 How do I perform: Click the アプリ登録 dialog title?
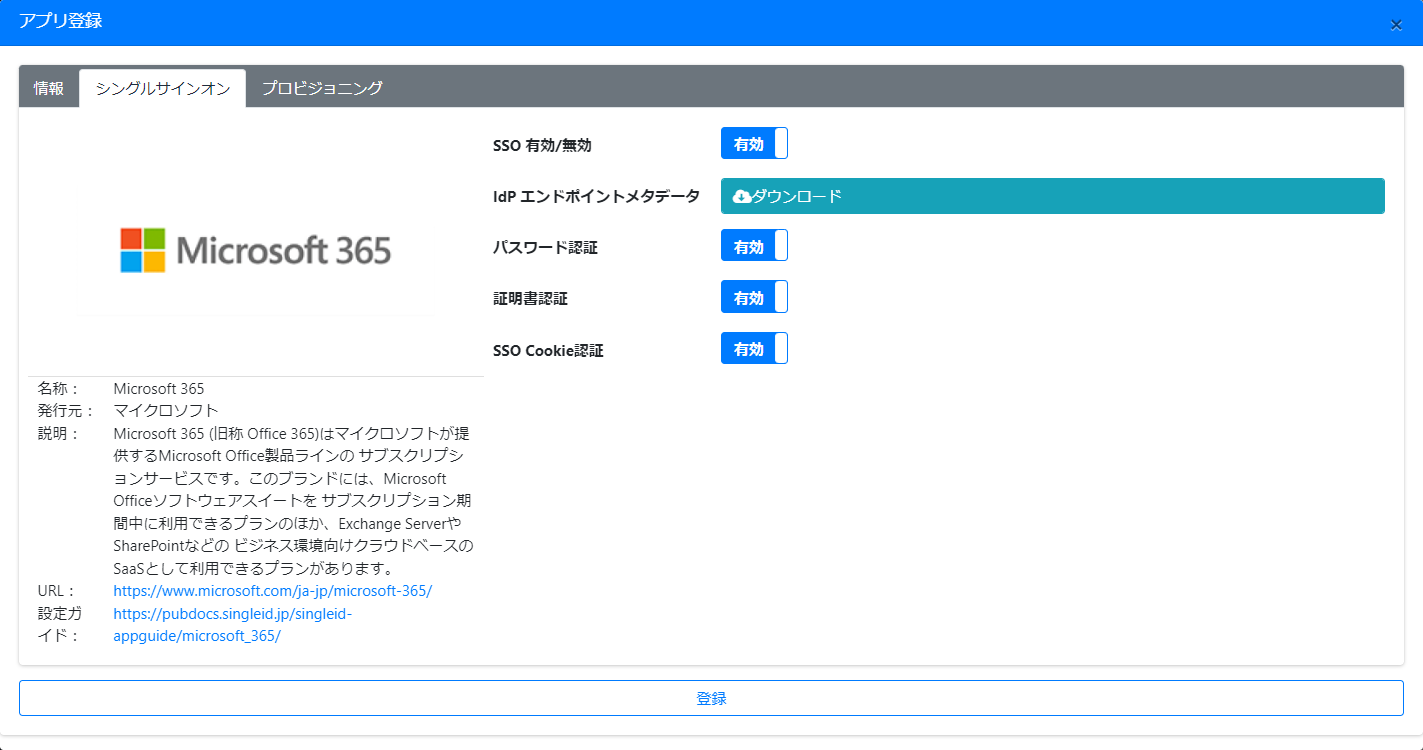(x=60, y=21)
